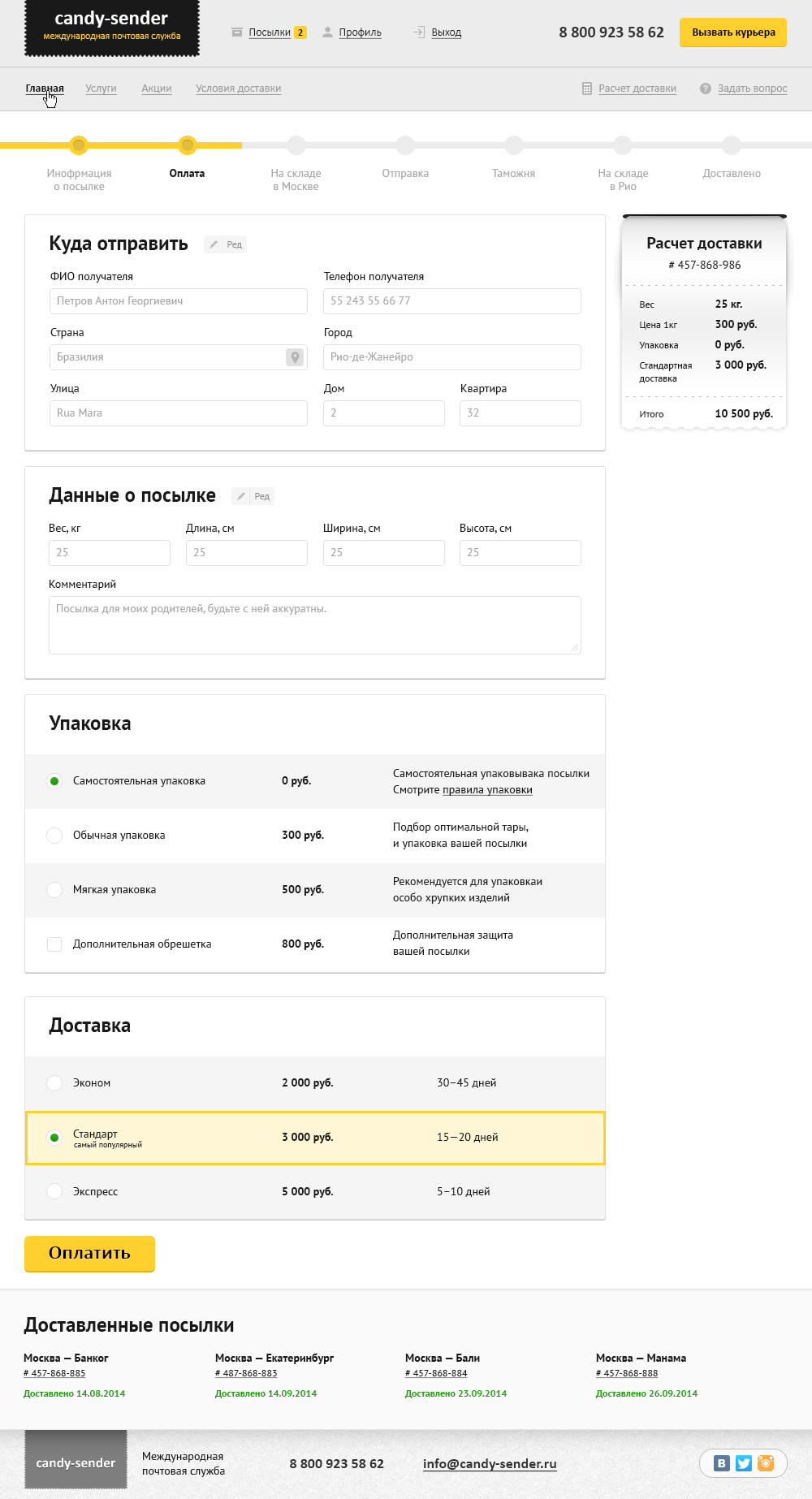Select the Эконом delivery option
Image resolution: width=812 pixels, height=1499 pixels.
pyautogui.click(x=54, y=1083)
